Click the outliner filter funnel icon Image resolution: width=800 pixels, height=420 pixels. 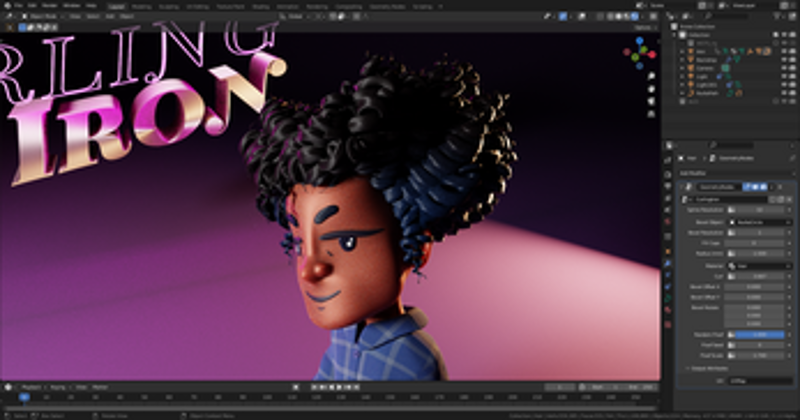coord(778,17)
